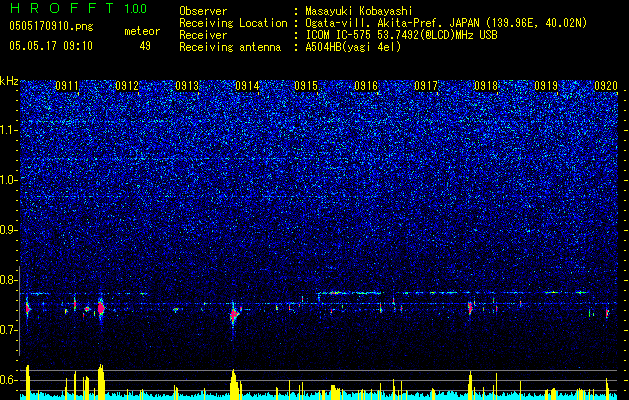
Task: Click the 0912 time marker
Action: pyautogui.click(x=127, y=85)
